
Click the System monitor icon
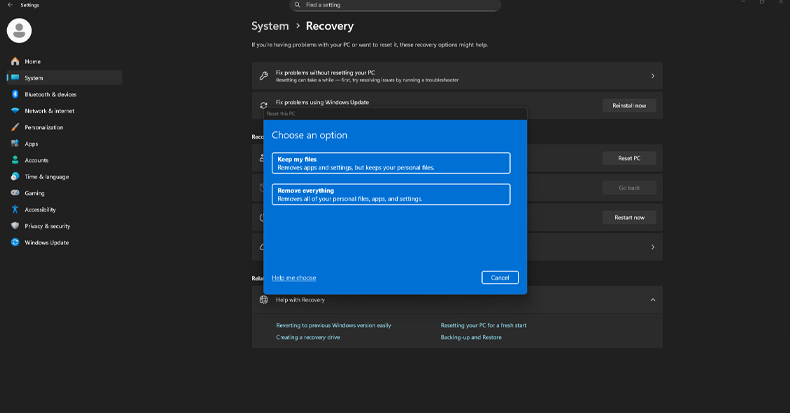tap(15, 78)
